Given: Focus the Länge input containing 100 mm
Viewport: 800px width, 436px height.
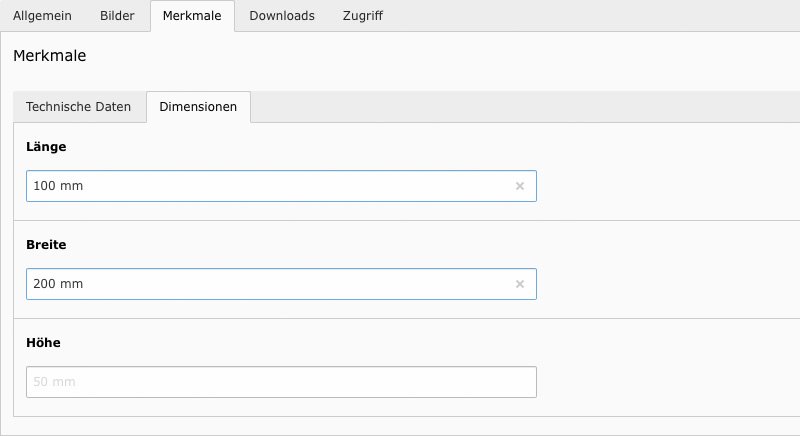Looking at the screenshot, I should 281,186.
